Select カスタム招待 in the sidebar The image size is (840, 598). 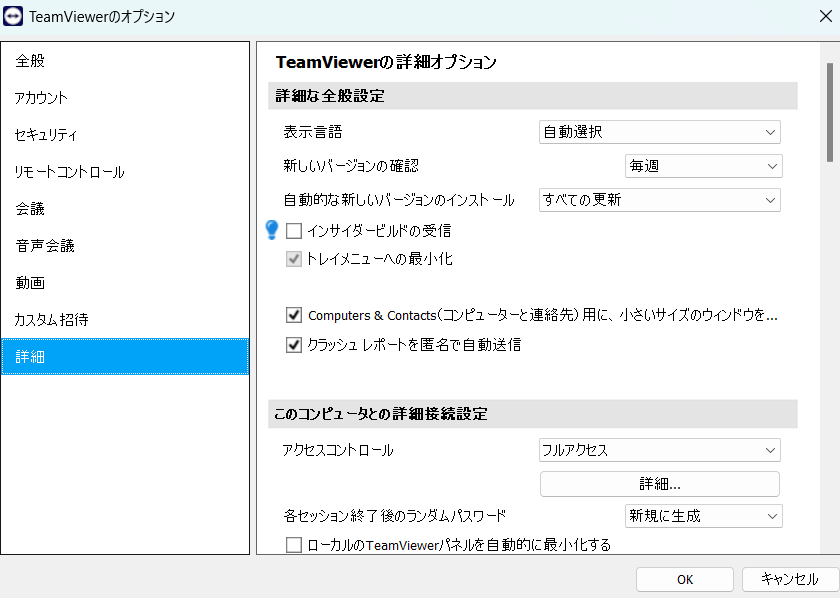tap(125, 319)
